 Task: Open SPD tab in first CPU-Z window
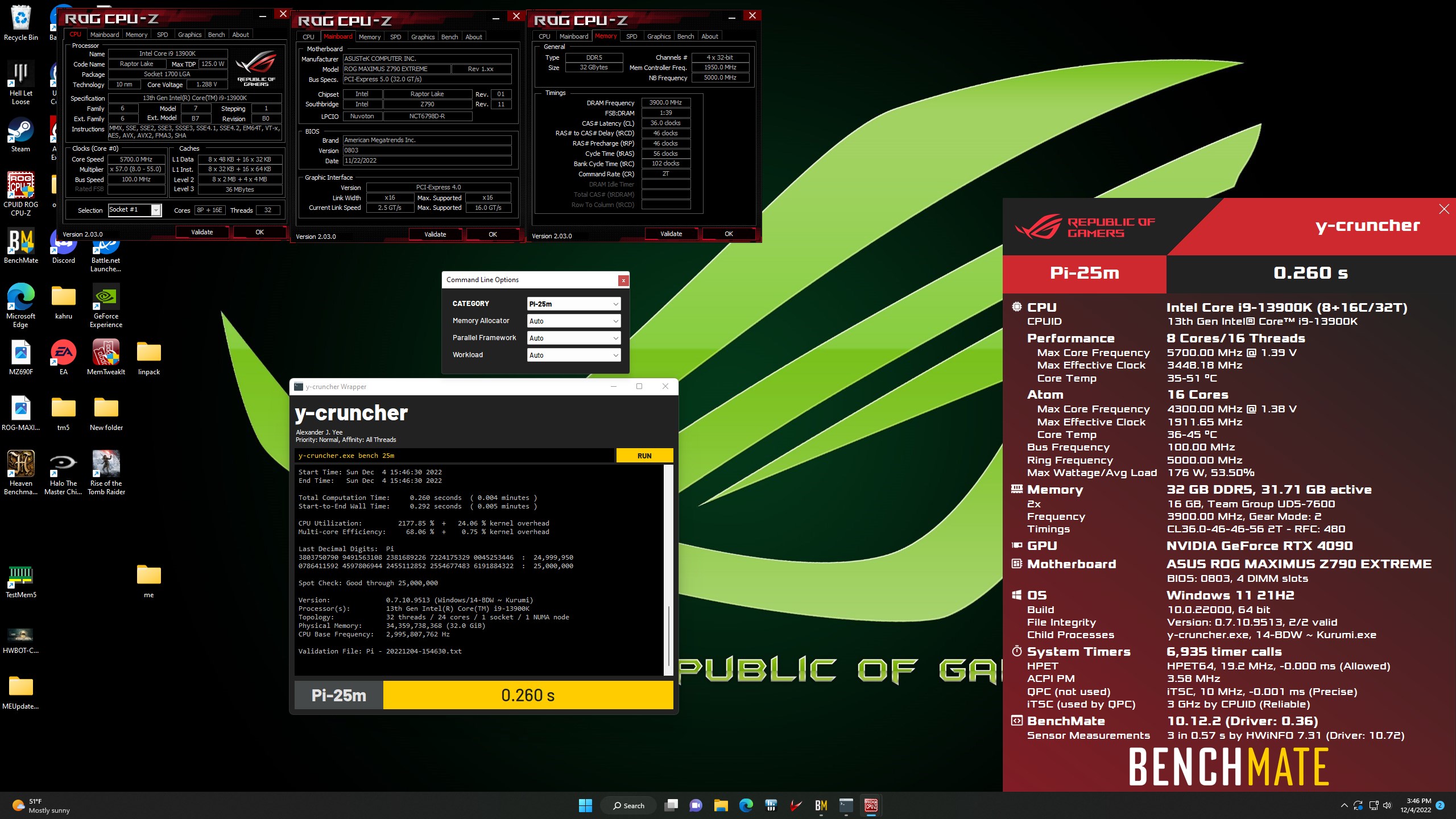click(x=162, y=35)
